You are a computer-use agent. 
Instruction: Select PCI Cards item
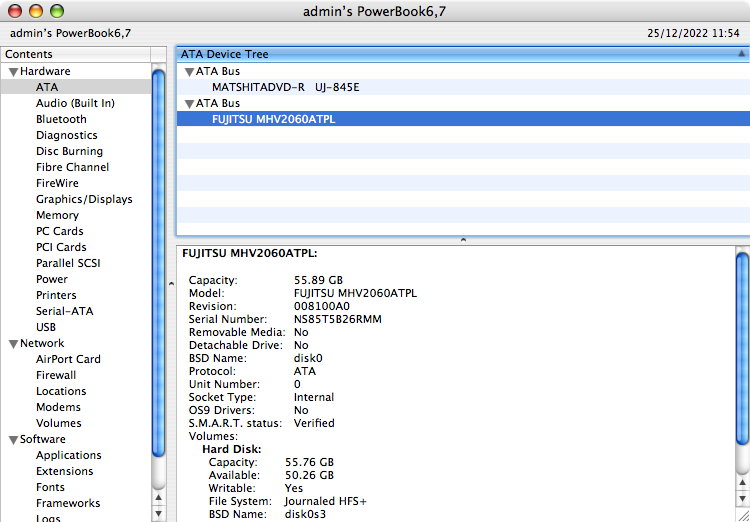pos(61,247)
